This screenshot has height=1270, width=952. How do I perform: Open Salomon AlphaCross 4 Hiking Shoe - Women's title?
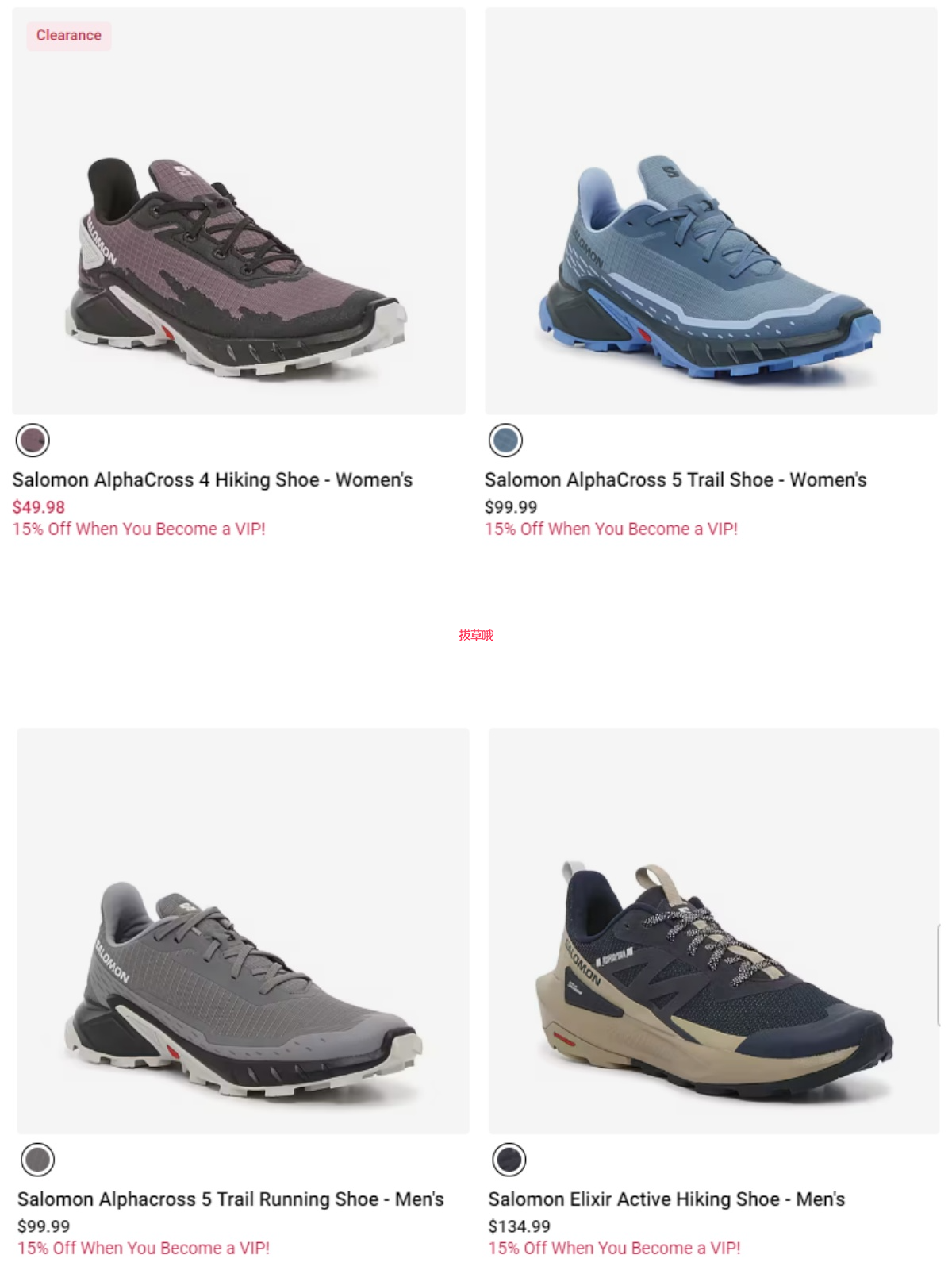(x=213, y=480)
